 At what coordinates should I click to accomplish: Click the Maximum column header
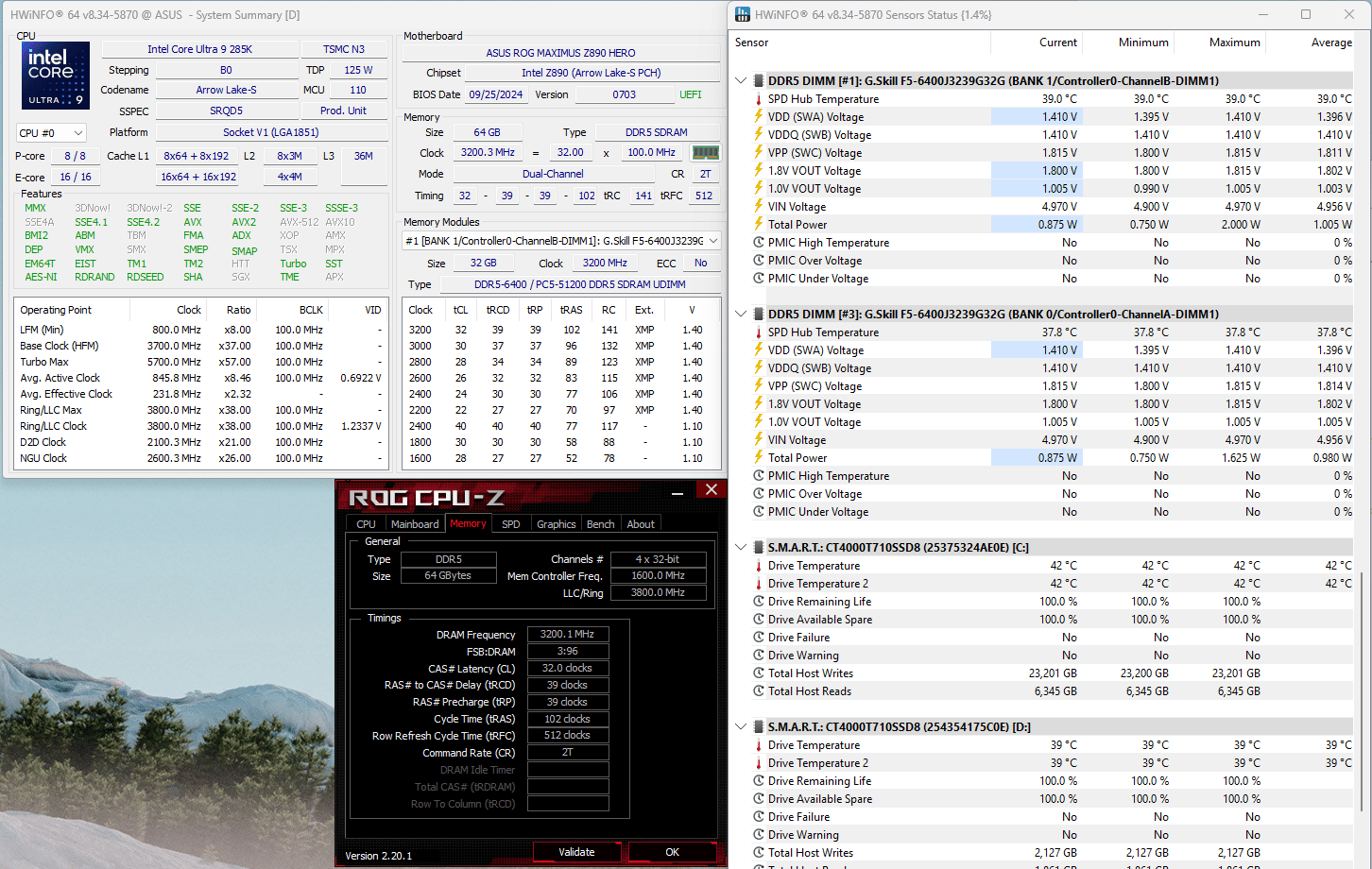(x=1220, y=43)
